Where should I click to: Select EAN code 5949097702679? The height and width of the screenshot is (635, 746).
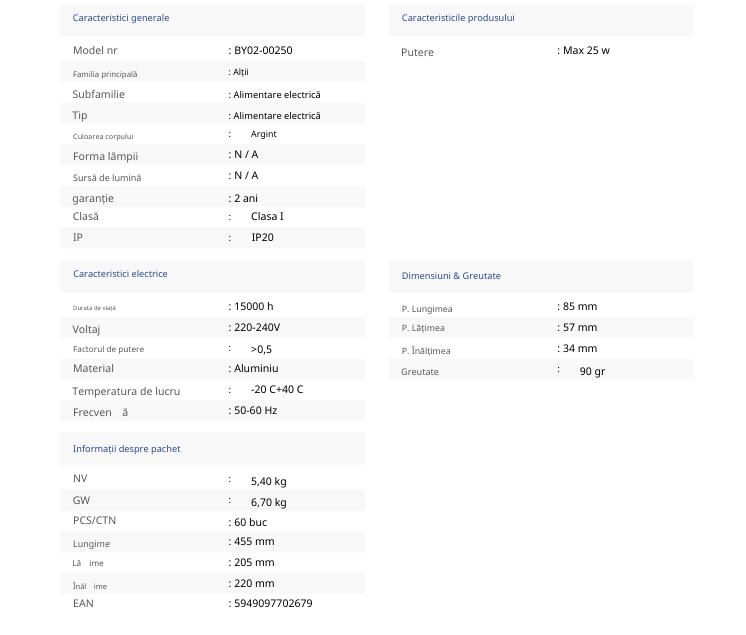coord(273,604)
